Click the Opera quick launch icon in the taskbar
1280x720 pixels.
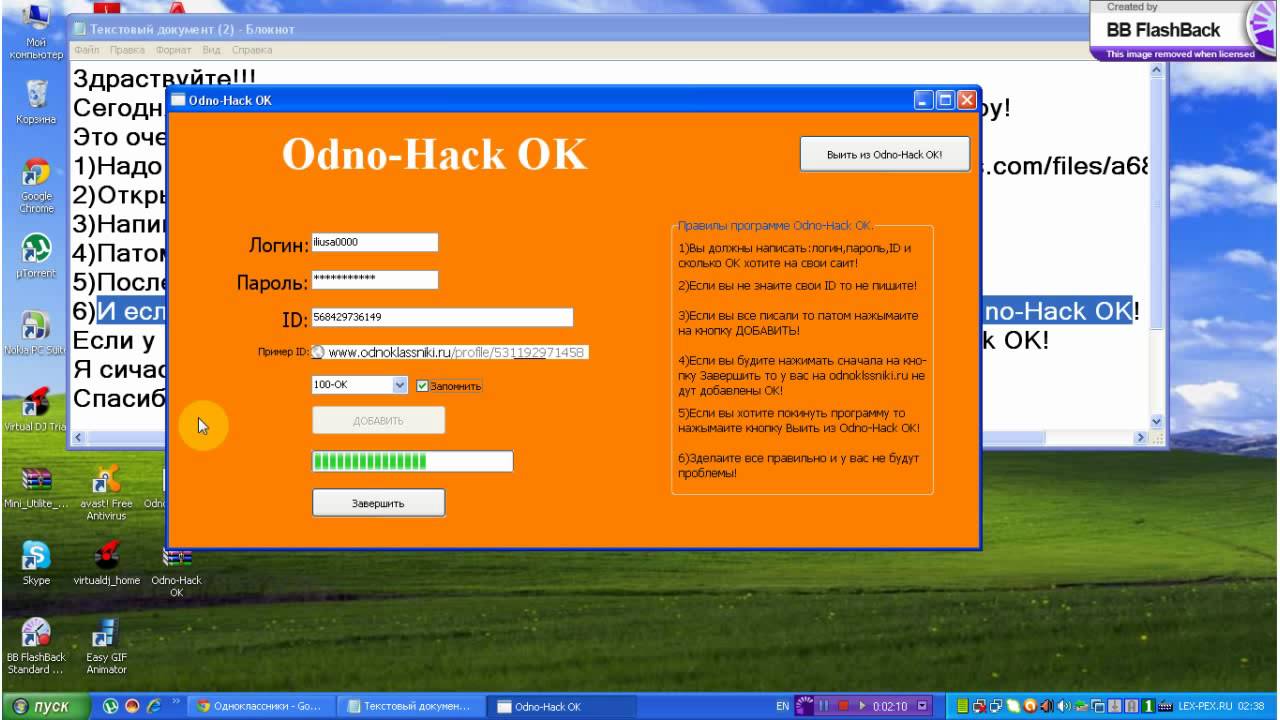point(132,706)
